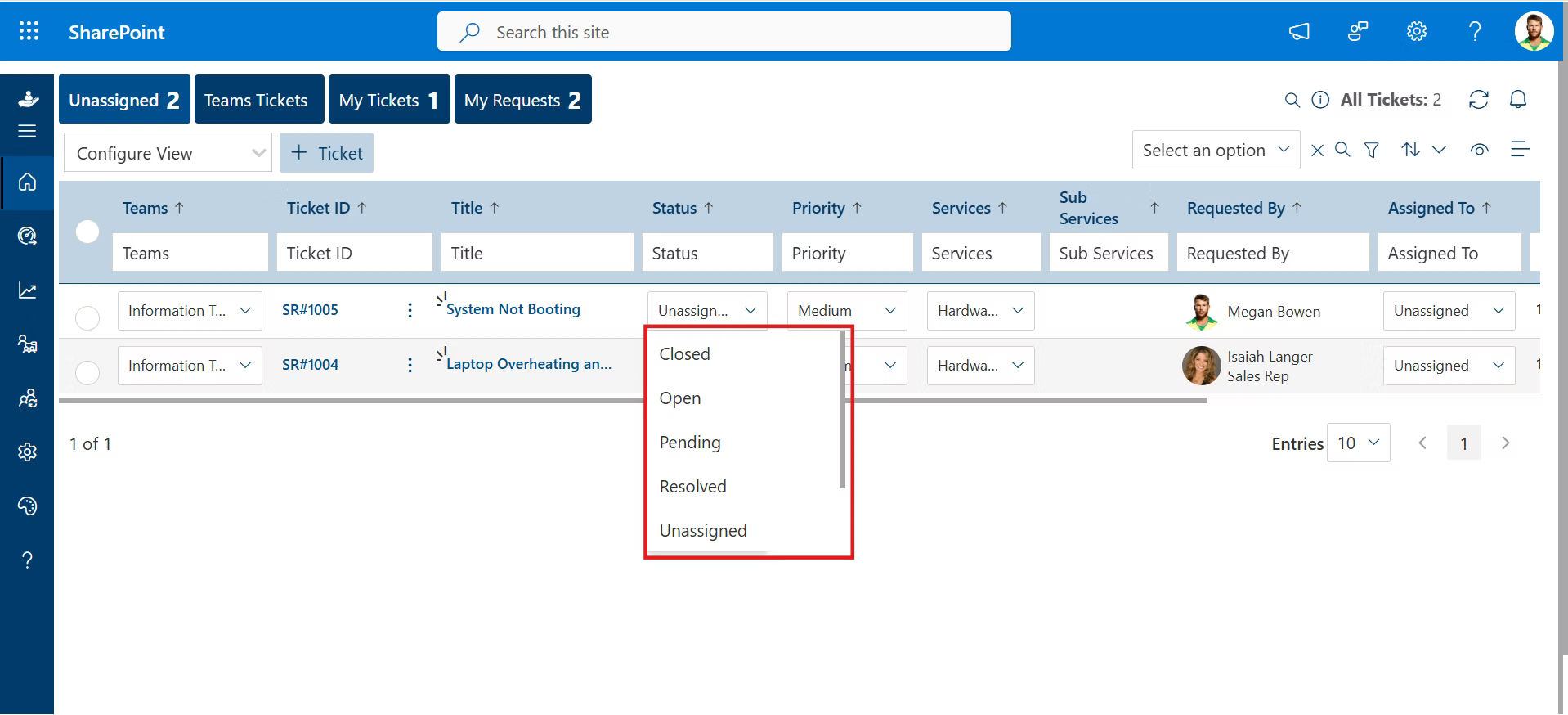Toggle the sidebar hamburger menu

click(27, 131)
